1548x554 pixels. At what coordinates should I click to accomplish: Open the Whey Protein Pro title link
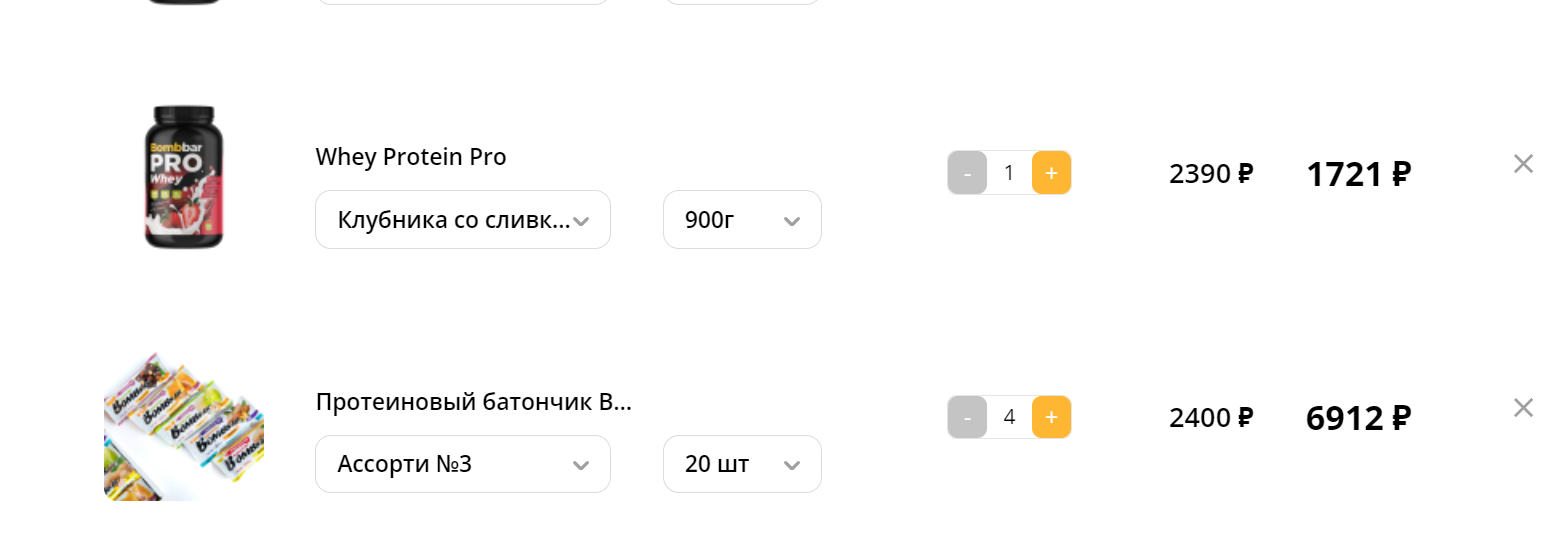[x=411, y=157]
